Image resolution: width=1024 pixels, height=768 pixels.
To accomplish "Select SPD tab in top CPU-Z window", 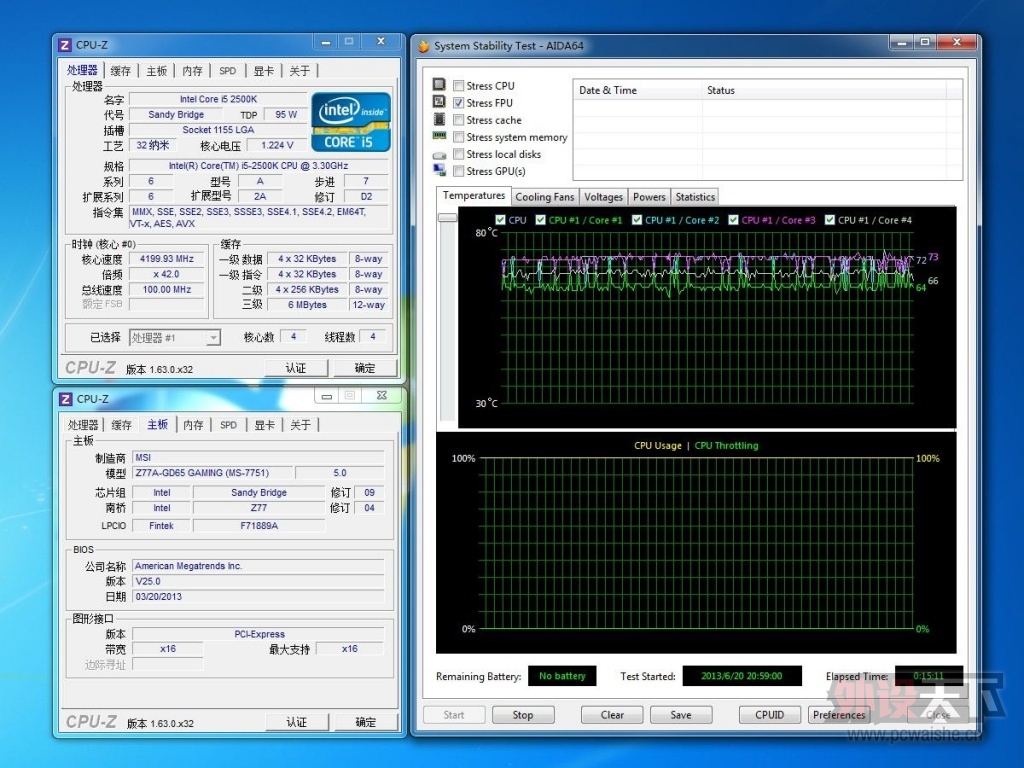I will (227, 71).
